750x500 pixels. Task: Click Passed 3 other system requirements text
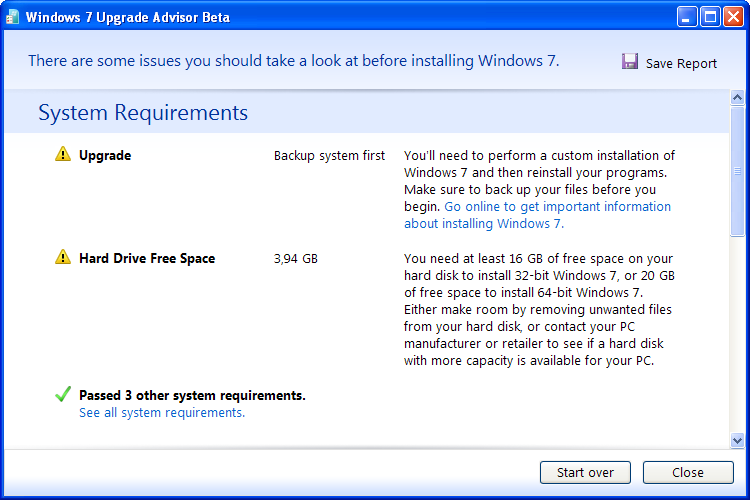pos(192,396)
